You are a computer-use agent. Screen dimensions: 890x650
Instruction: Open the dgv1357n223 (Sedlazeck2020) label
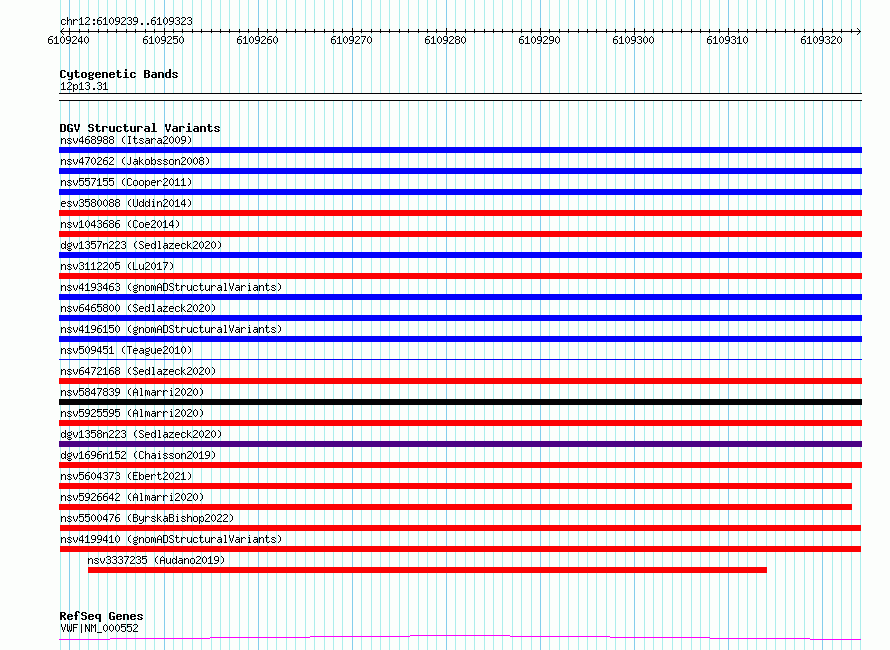tap(141, 245)
